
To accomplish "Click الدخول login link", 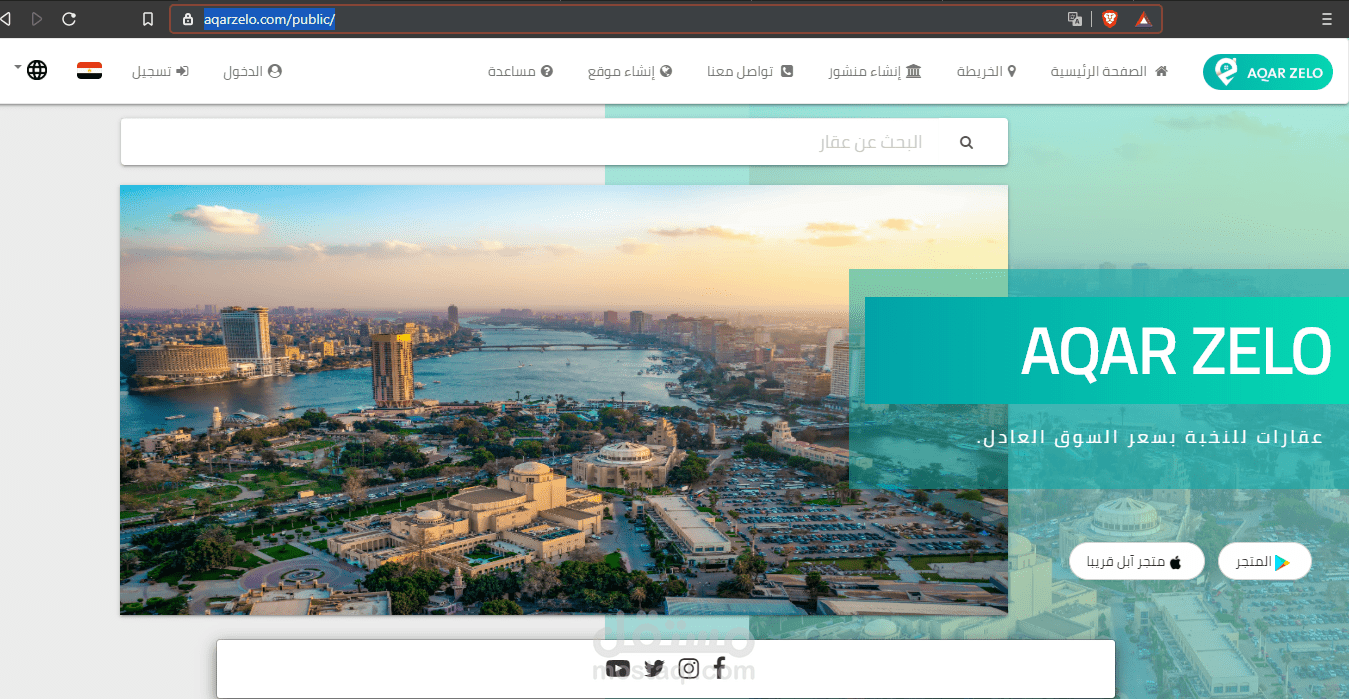I will coord(252,72).
